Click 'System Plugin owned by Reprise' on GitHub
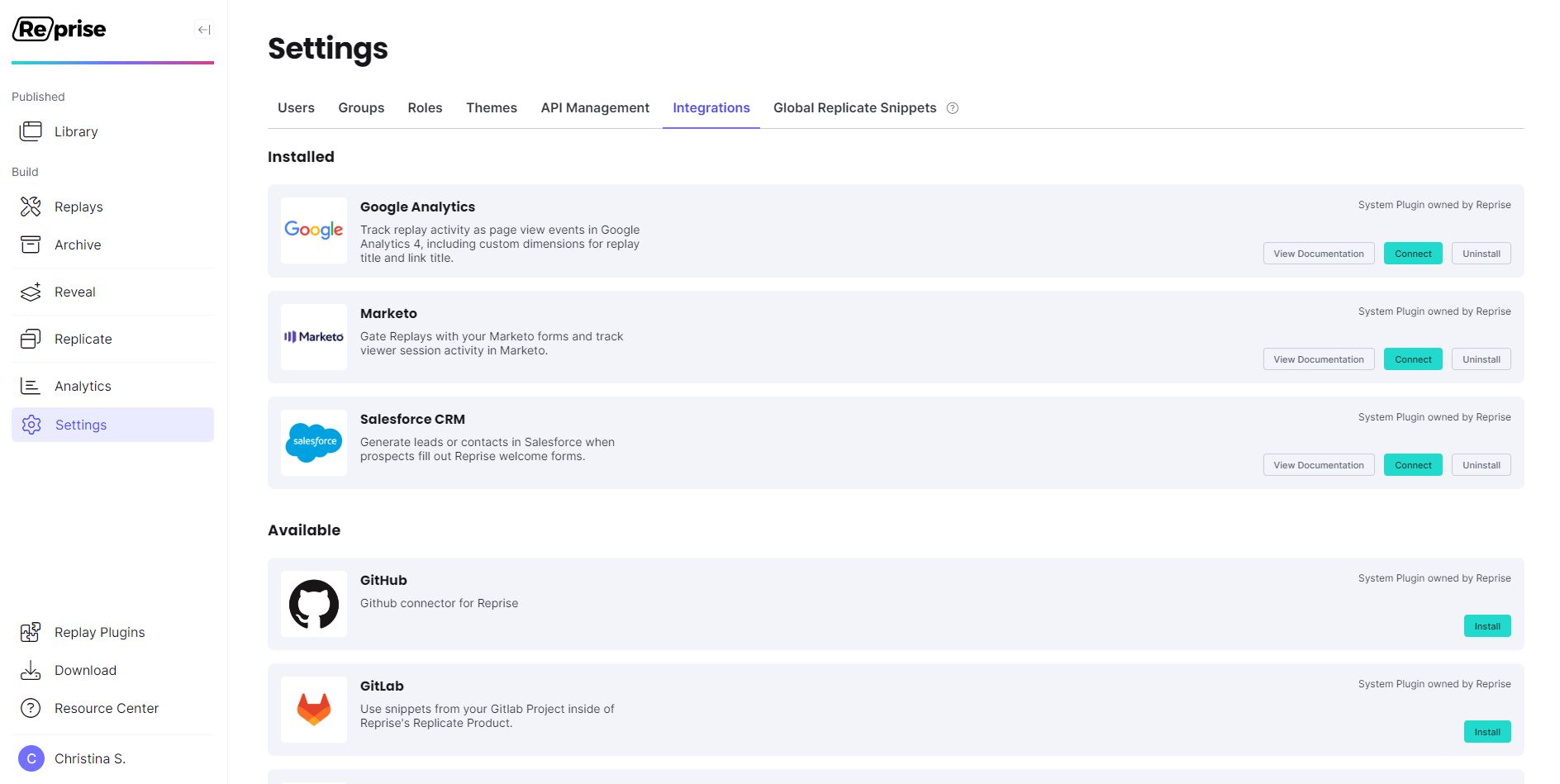The width and height of the screenshot is (1560, 784). 1434,578
